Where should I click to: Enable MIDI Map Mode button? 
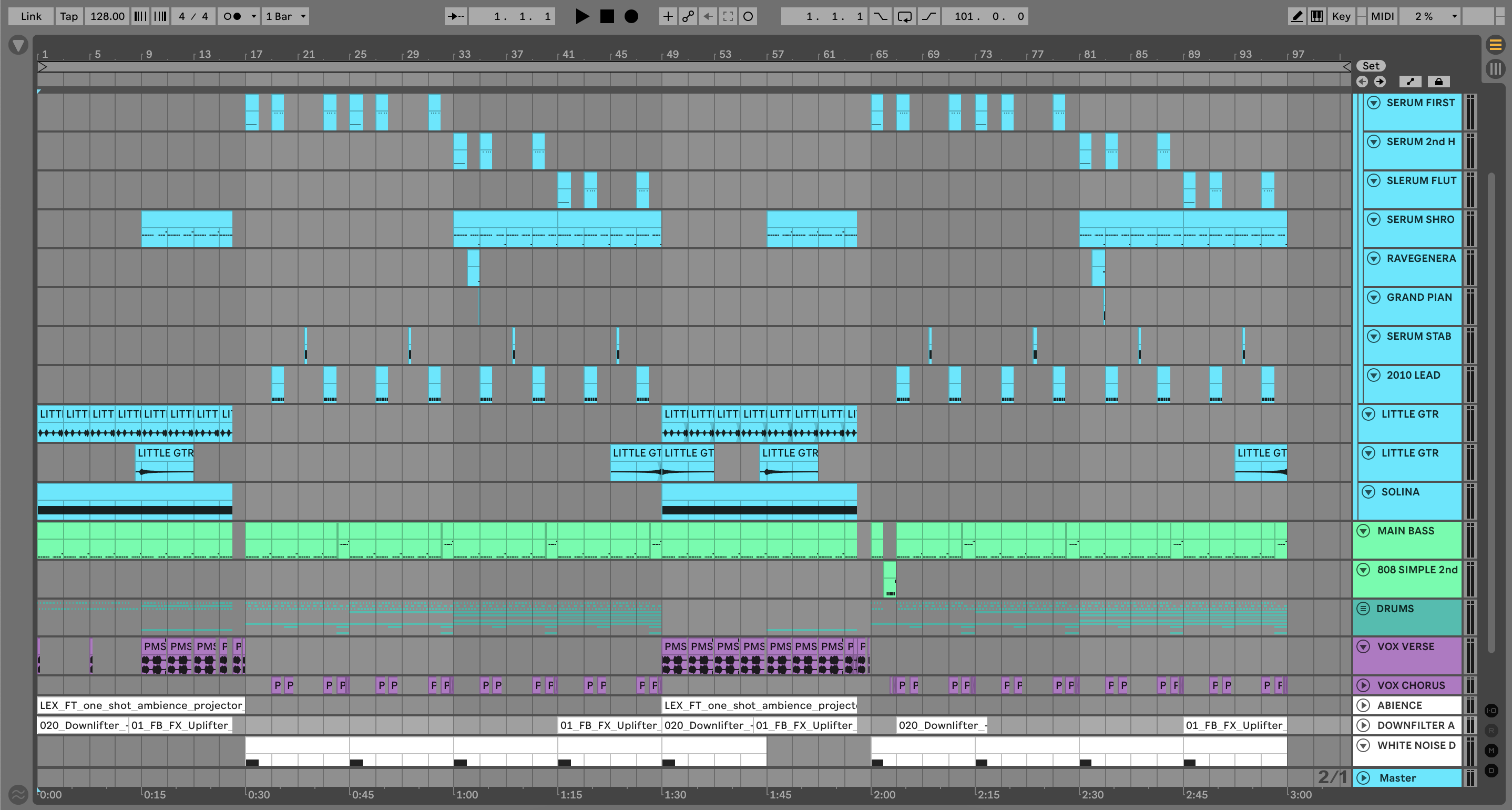click(x=1382, y=16)
